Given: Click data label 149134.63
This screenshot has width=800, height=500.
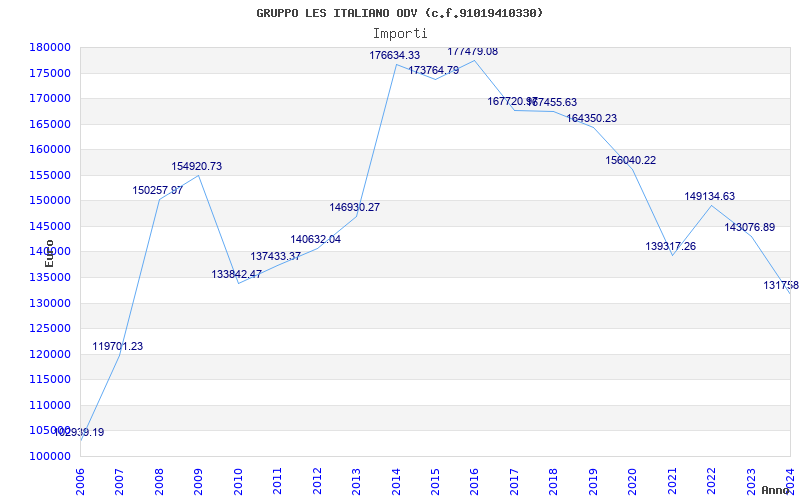Looking at the screenshot, I should tap(710, 196).
